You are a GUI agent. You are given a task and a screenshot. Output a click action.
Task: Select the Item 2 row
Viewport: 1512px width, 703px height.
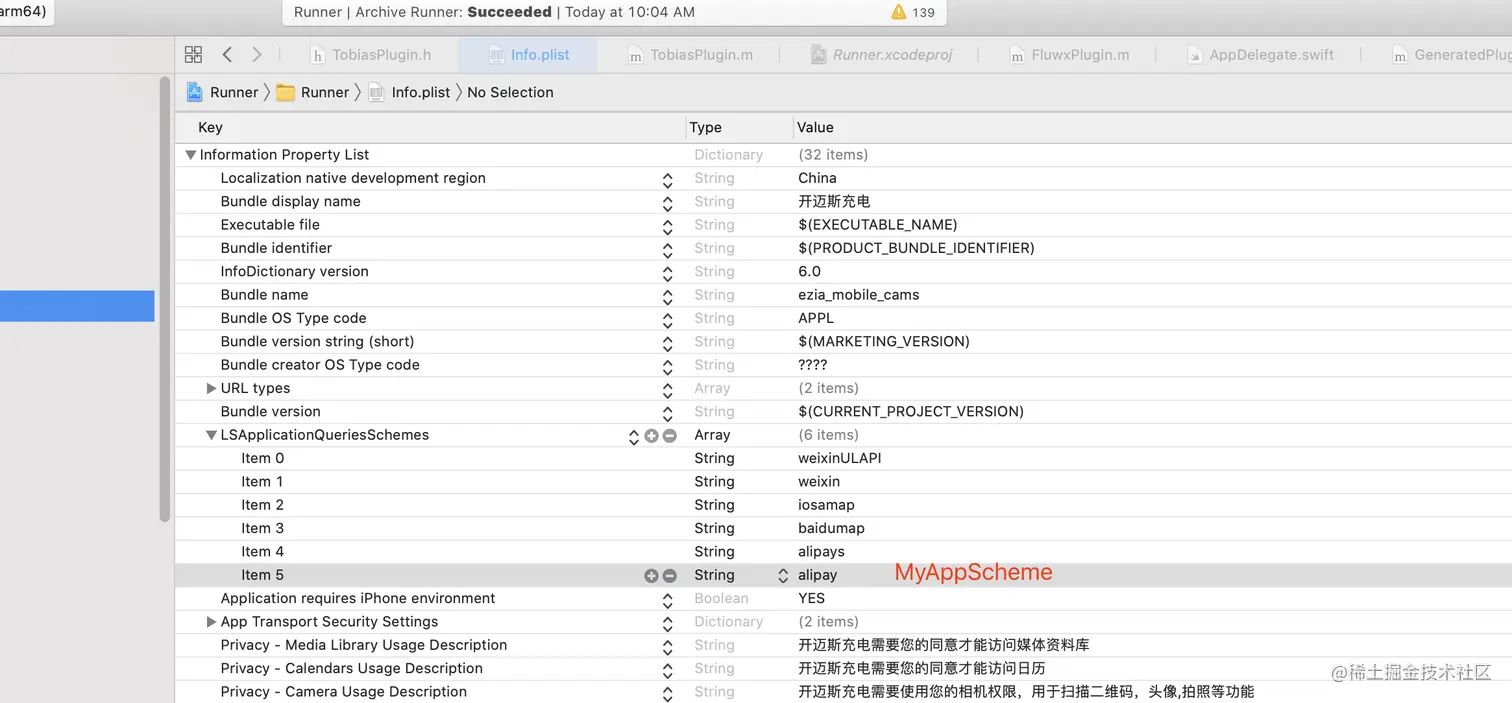tap(843, 505)
